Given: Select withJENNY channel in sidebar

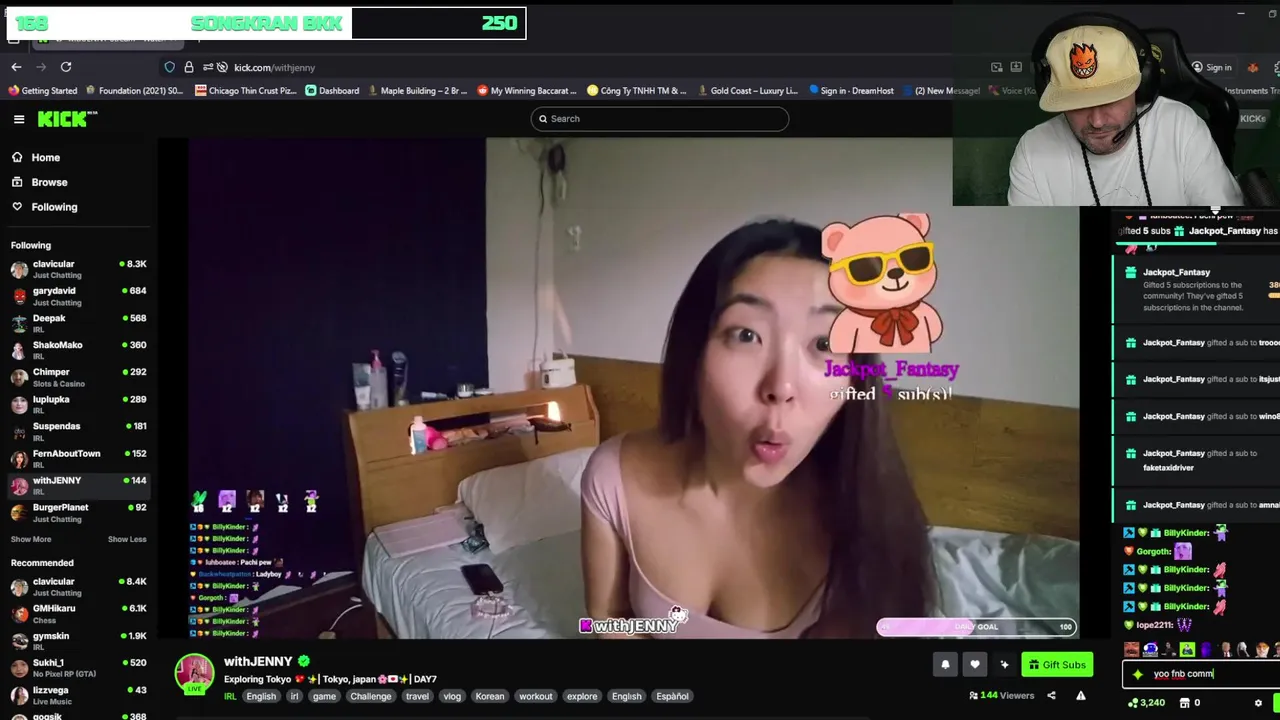Looking at the screenshot, I should coord(78,485).
